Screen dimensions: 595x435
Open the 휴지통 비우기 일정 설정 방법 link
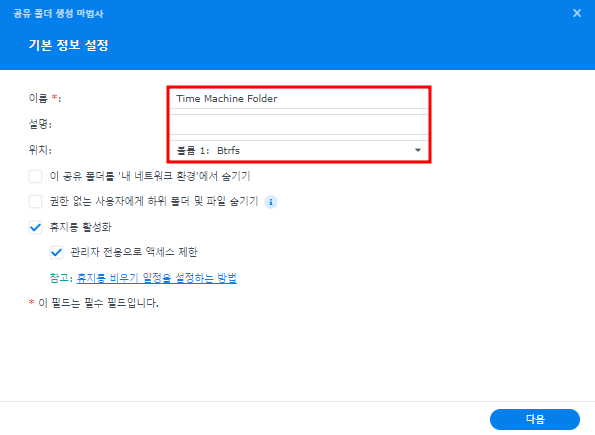[156, 278]
